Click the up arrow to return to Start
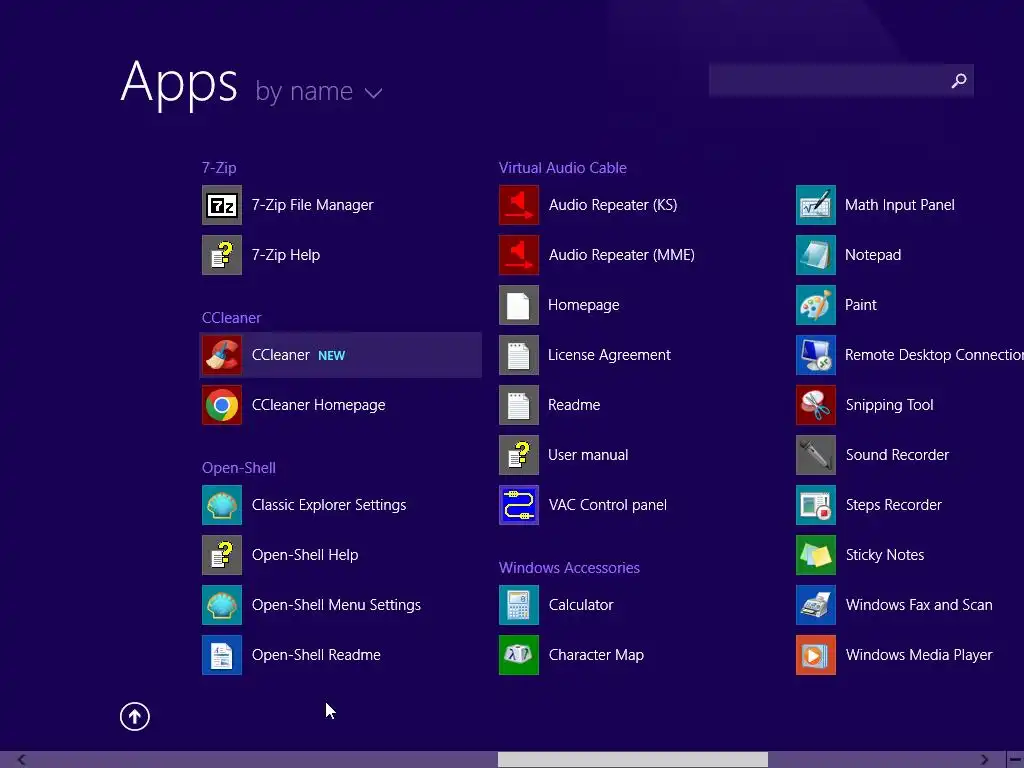 [x=135, y=716]
